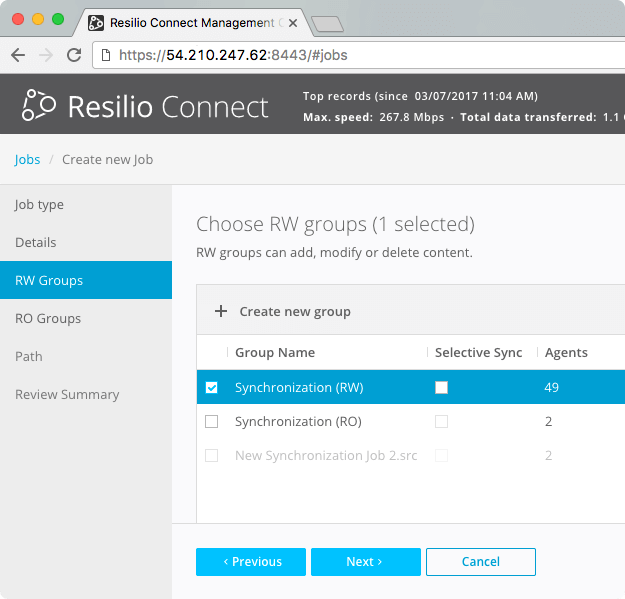The height and width of the screenshot is (599, 625).
Task: Click the Agents column header
Action: [566, 352]
